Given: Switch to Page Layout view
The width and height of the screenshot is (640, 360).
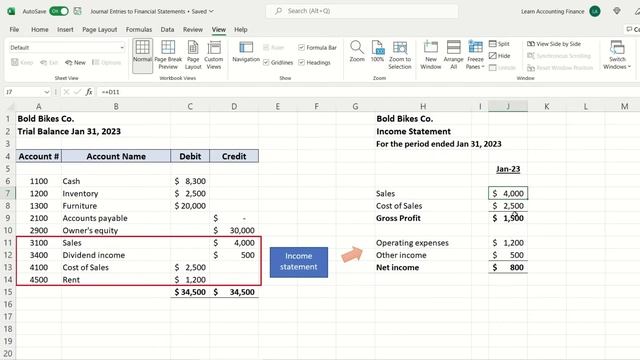Looking at the screenshot, I should tap(193, 56).
